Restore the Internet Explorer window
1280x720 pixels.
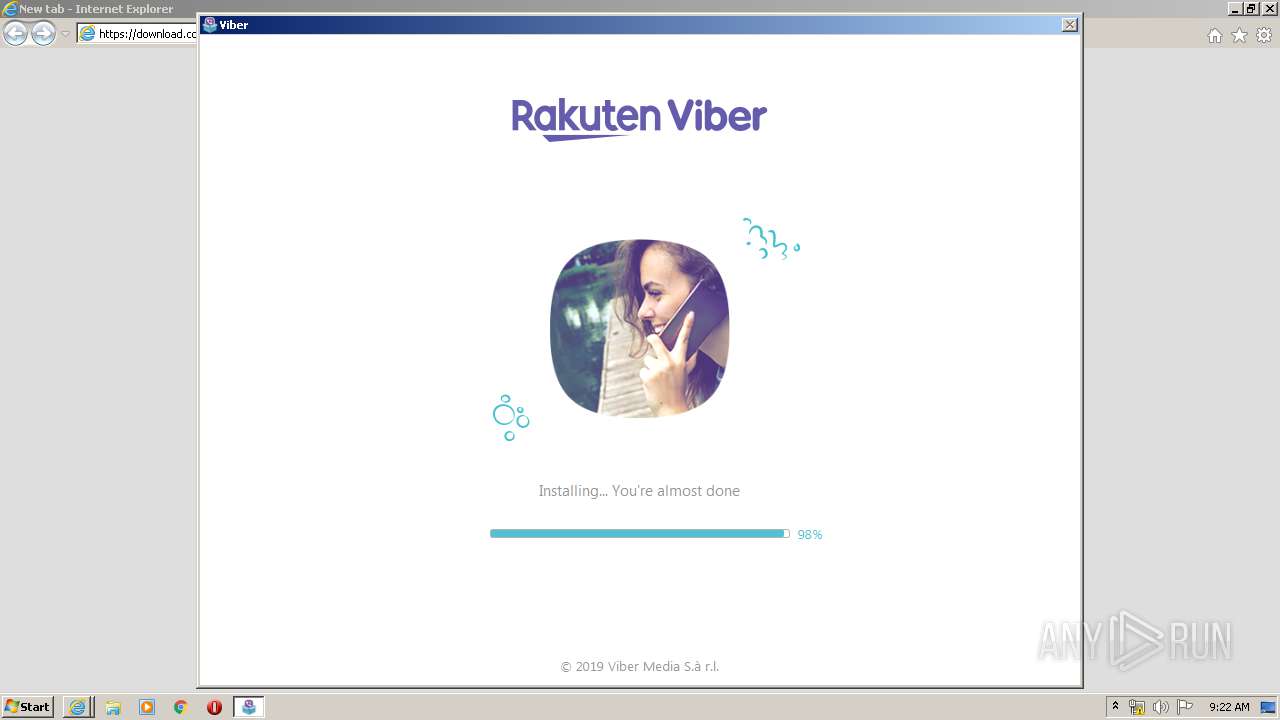click(1250, 9)
